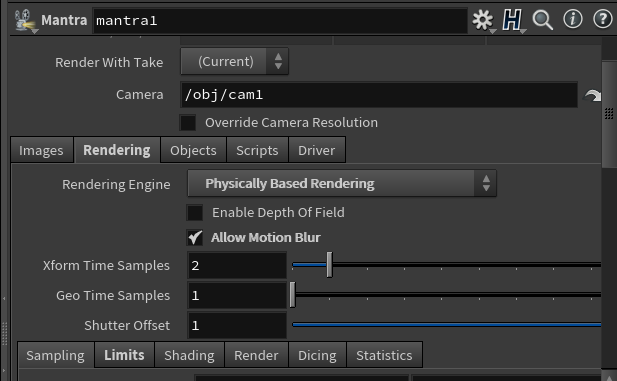
Task: Click the Mantra node type icon
Action: tap(24, 20)
